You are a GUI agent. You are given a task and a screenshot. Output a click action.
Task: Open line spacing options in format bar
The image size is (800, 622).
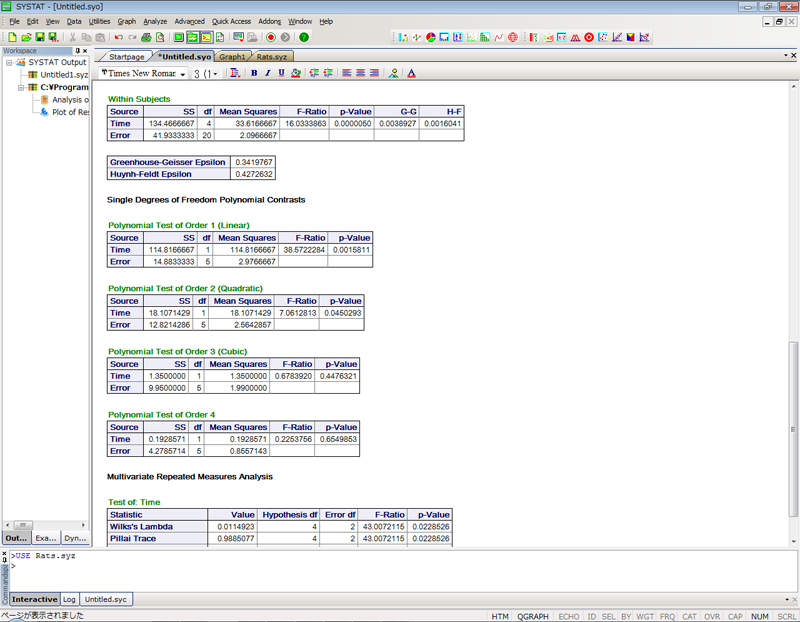click(235, 73)
